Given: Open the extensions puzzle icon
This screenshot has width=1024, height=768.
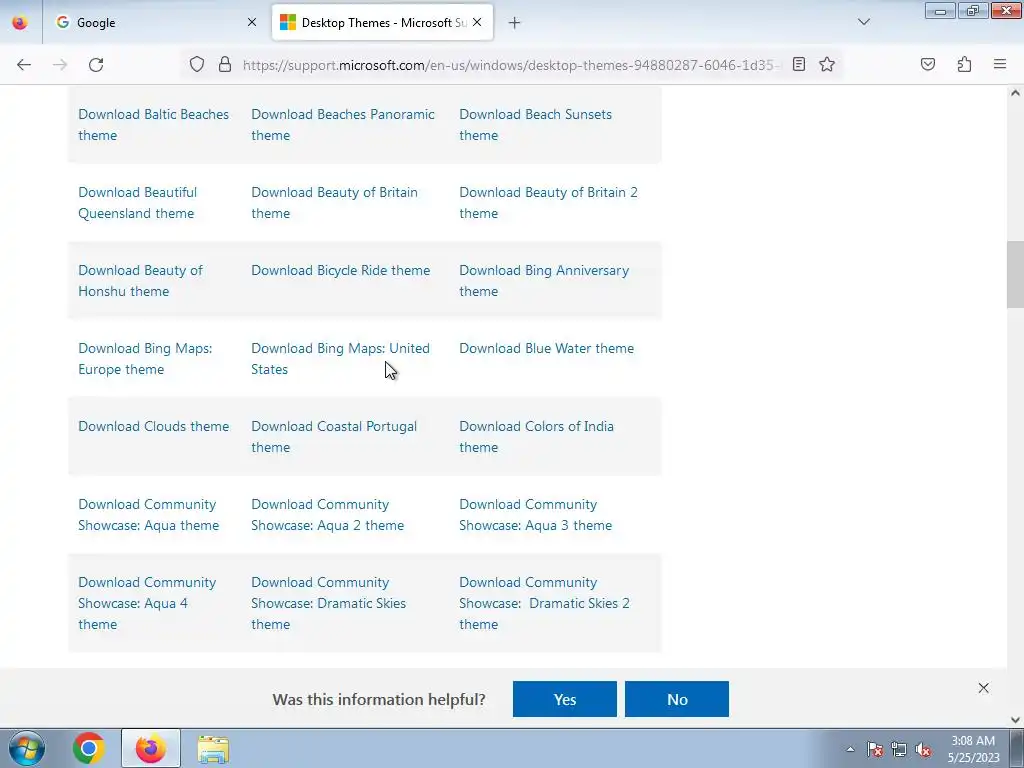Looking at the screenshot, I should (x=964, y=64).
